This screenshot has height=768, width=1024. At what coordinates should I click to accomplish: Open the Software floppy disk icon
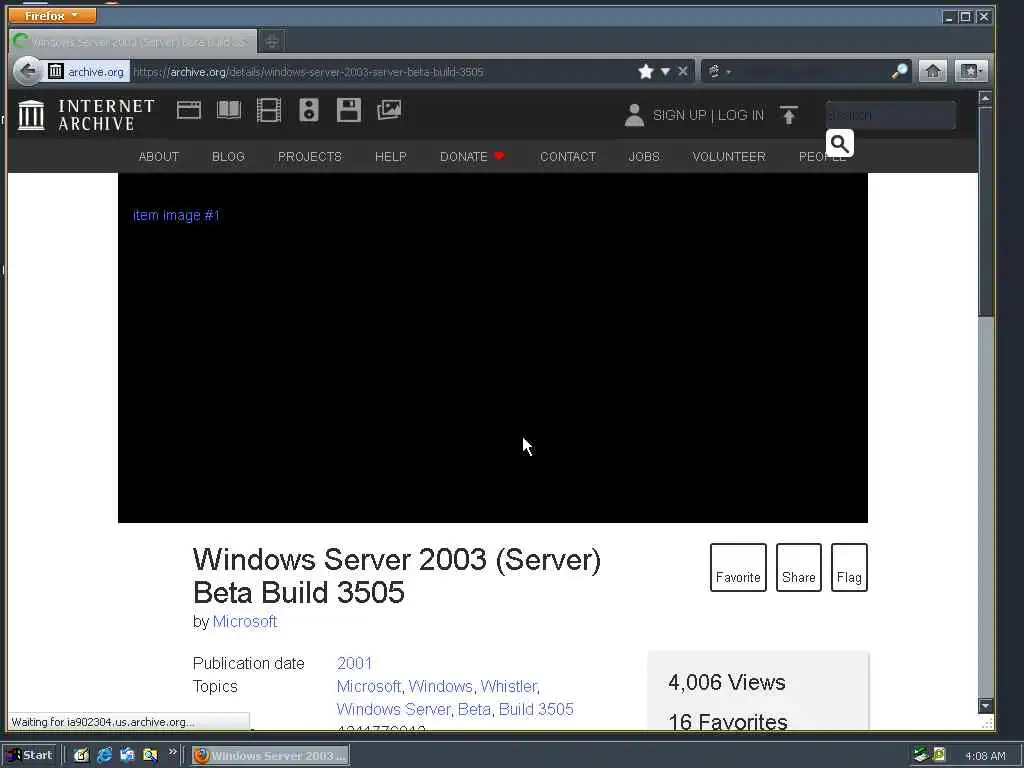(349, 110)
